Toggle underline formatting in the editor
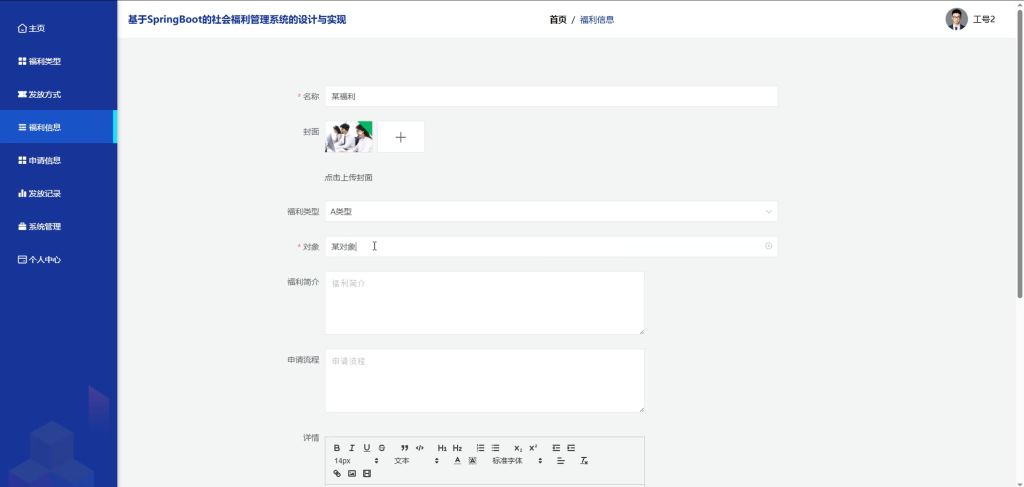Viewport: 1024px width, 487px height. pos(367,448)
